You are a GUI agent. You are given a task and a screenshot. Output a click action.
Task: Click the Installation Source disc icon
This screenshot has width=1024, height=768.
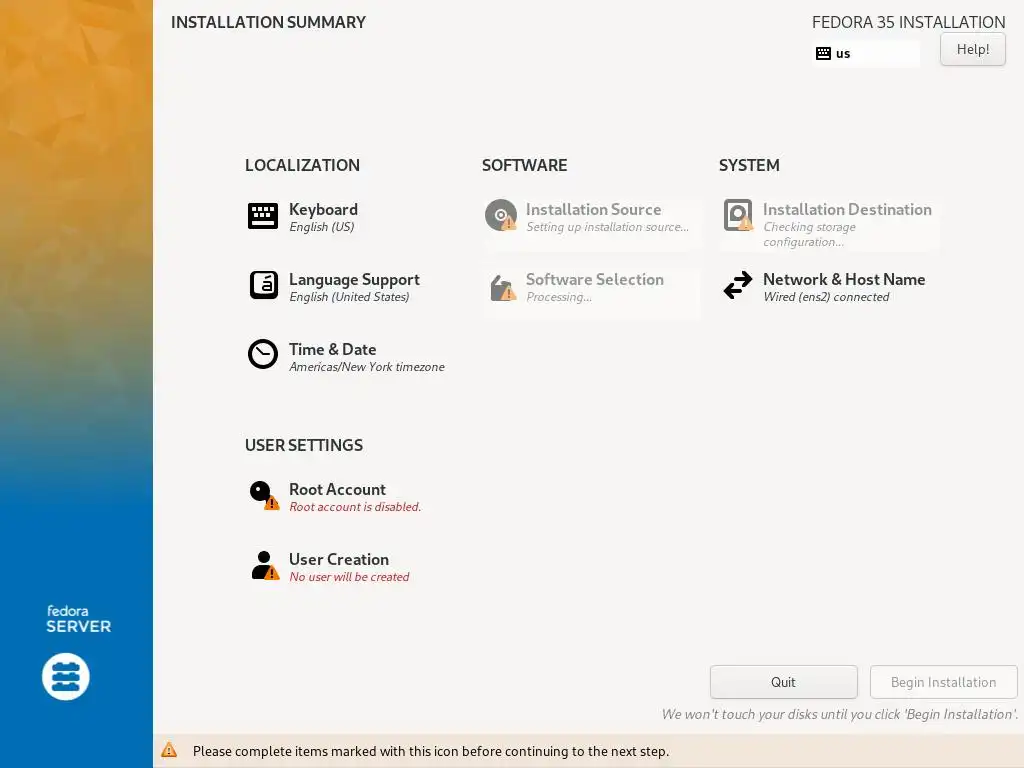click(501, 216)
